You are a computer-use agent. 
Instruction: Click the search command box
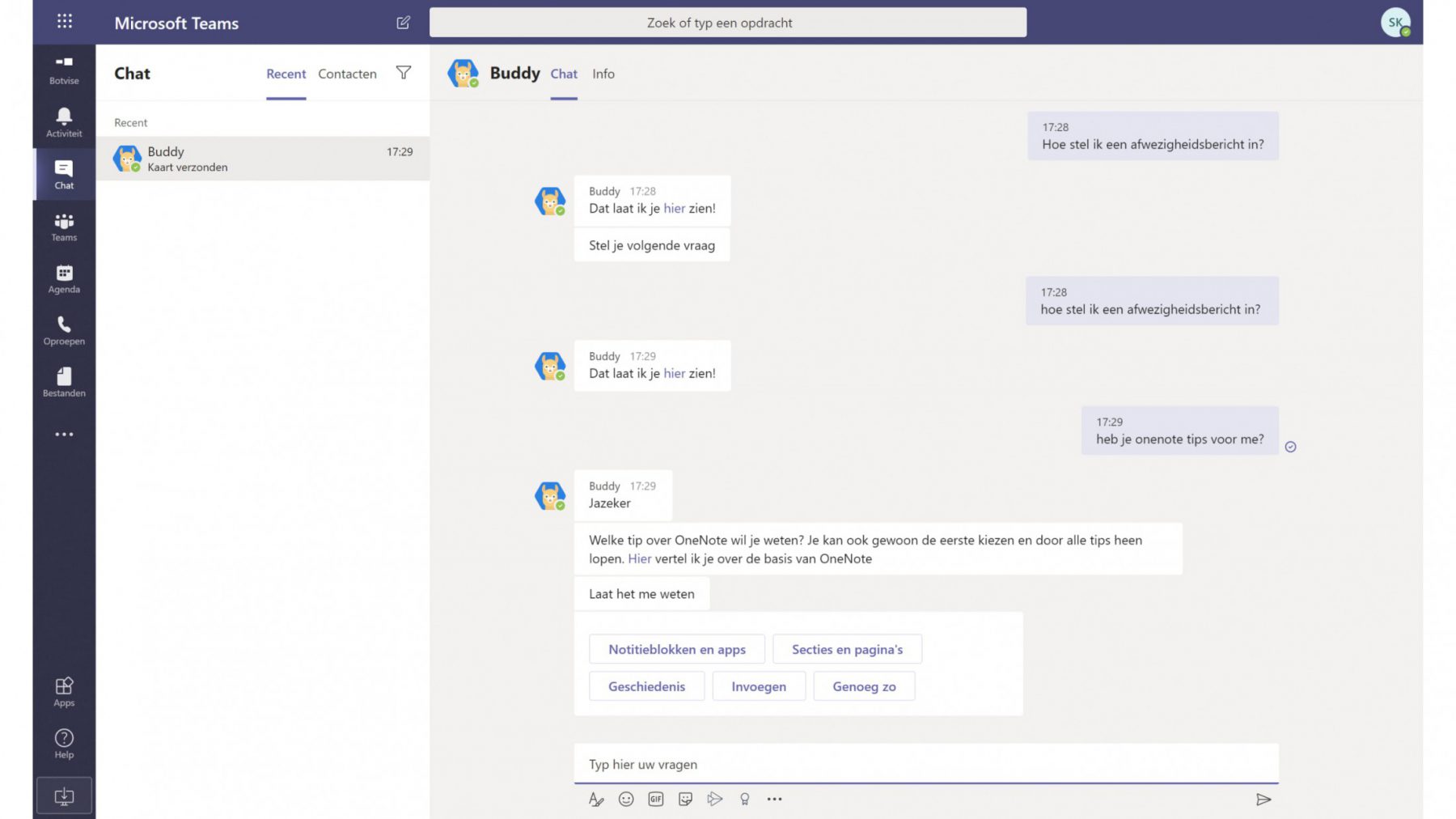pyautogui.click(x=728, y=23)
